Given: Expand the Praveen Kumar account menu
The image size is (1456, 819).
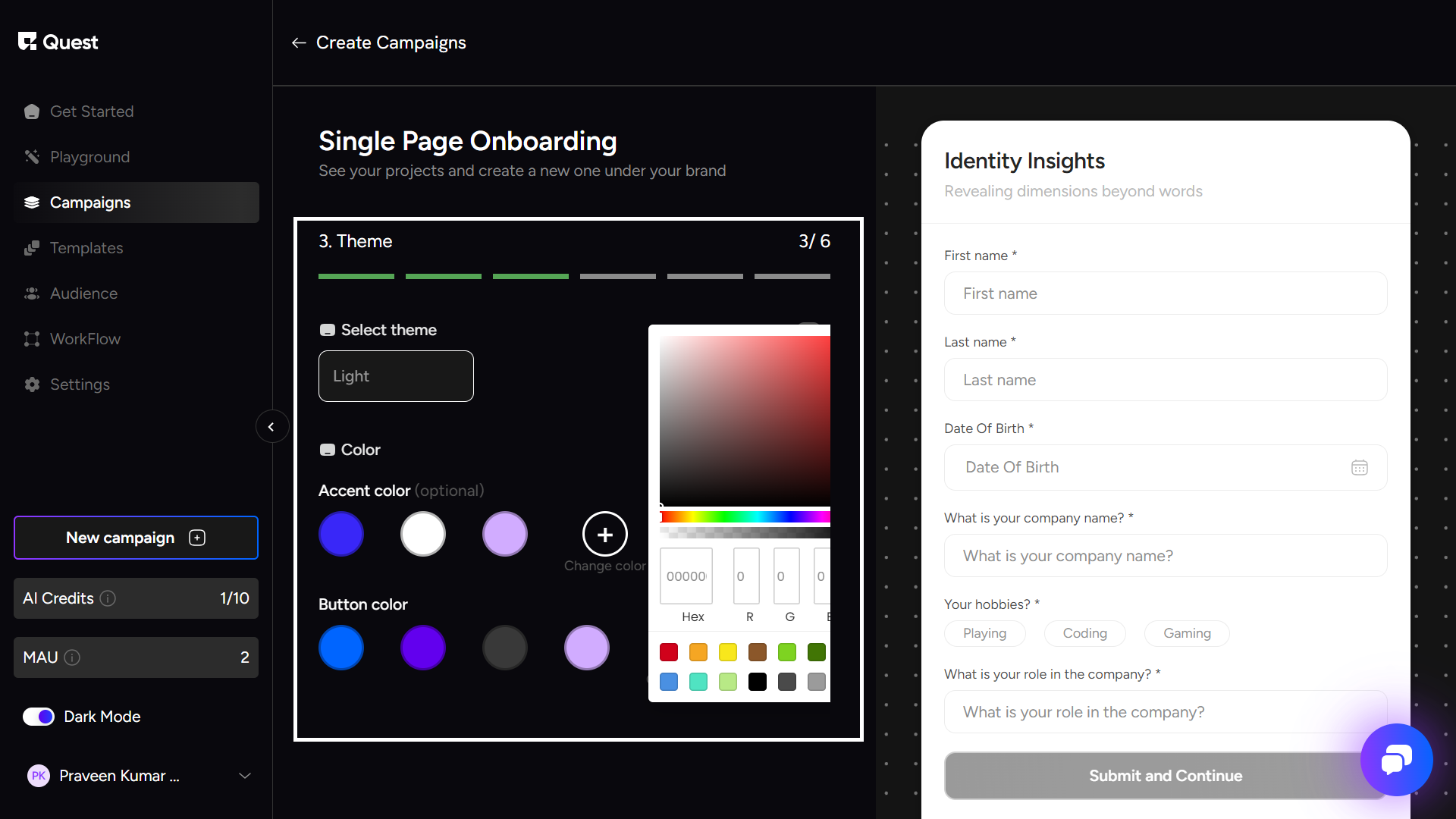Looking at the screenshot, I should [244, 776].
